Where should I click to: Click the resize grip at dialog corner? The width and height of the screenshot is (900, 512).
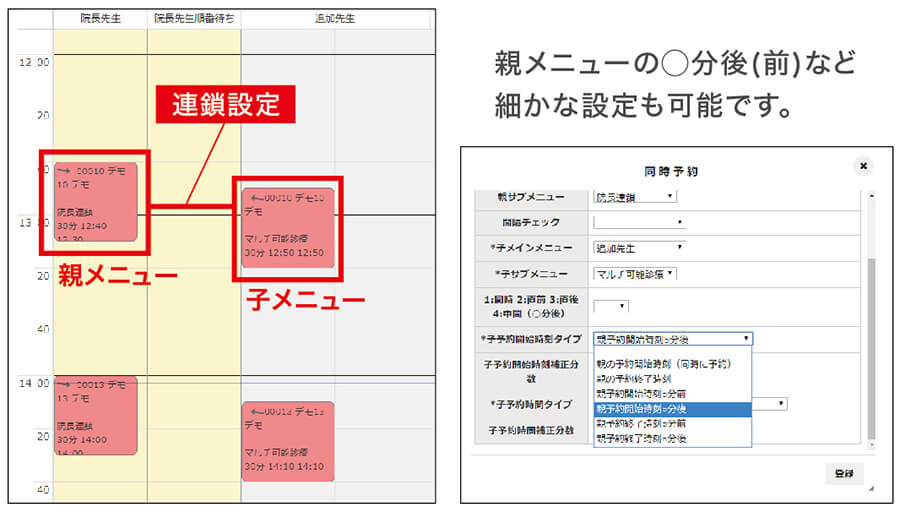pyautogui.click(x=870, y=488)
